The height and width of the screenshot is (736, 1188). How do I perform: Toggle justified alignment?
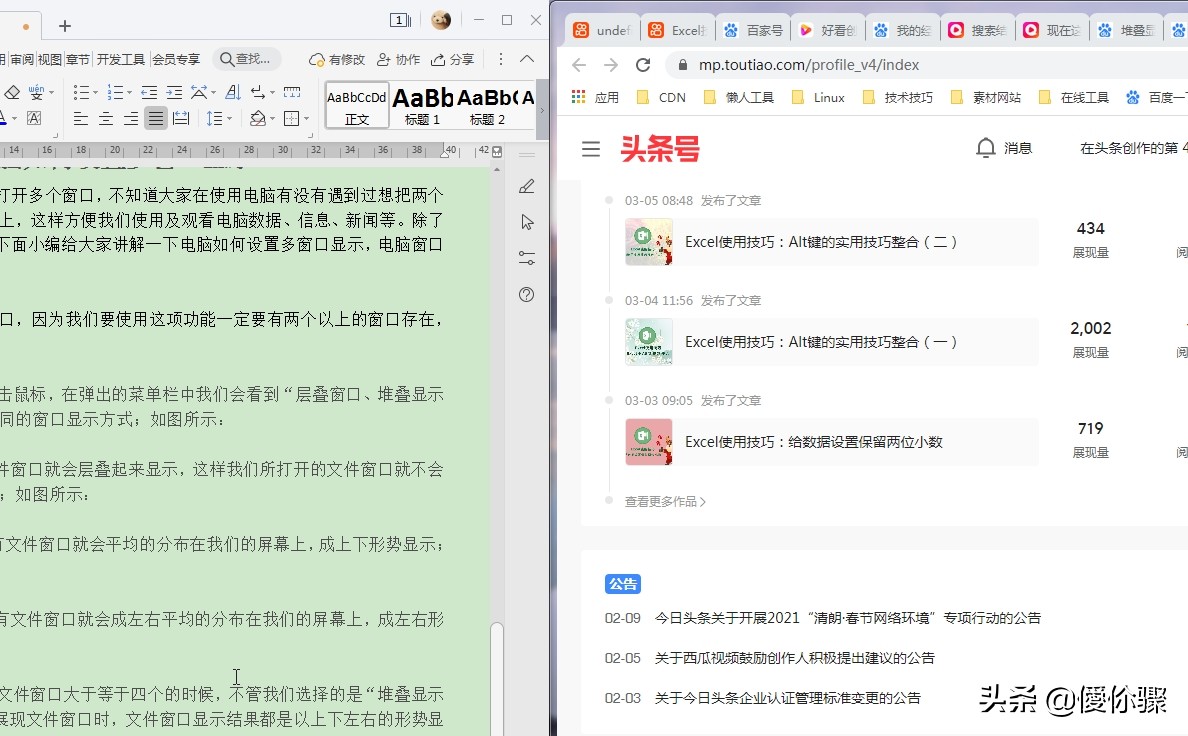pos(156,119)
